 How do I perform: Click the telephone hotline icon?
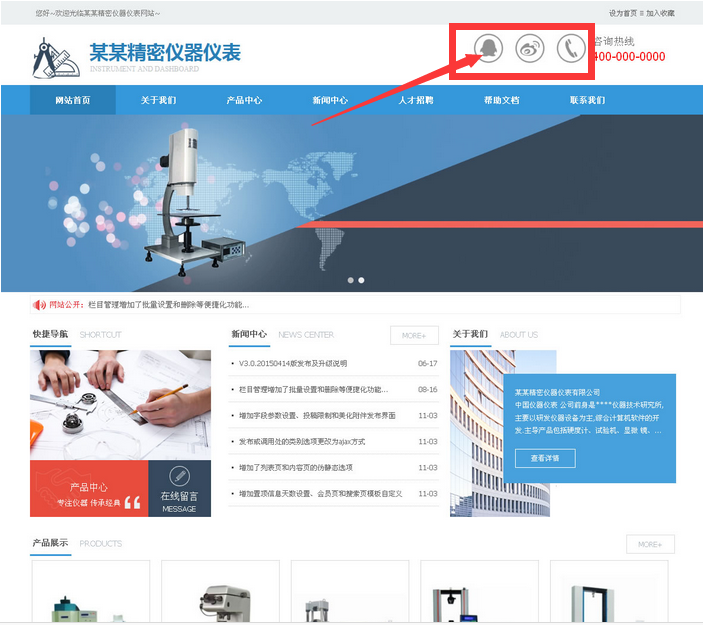tap(570, 49)
